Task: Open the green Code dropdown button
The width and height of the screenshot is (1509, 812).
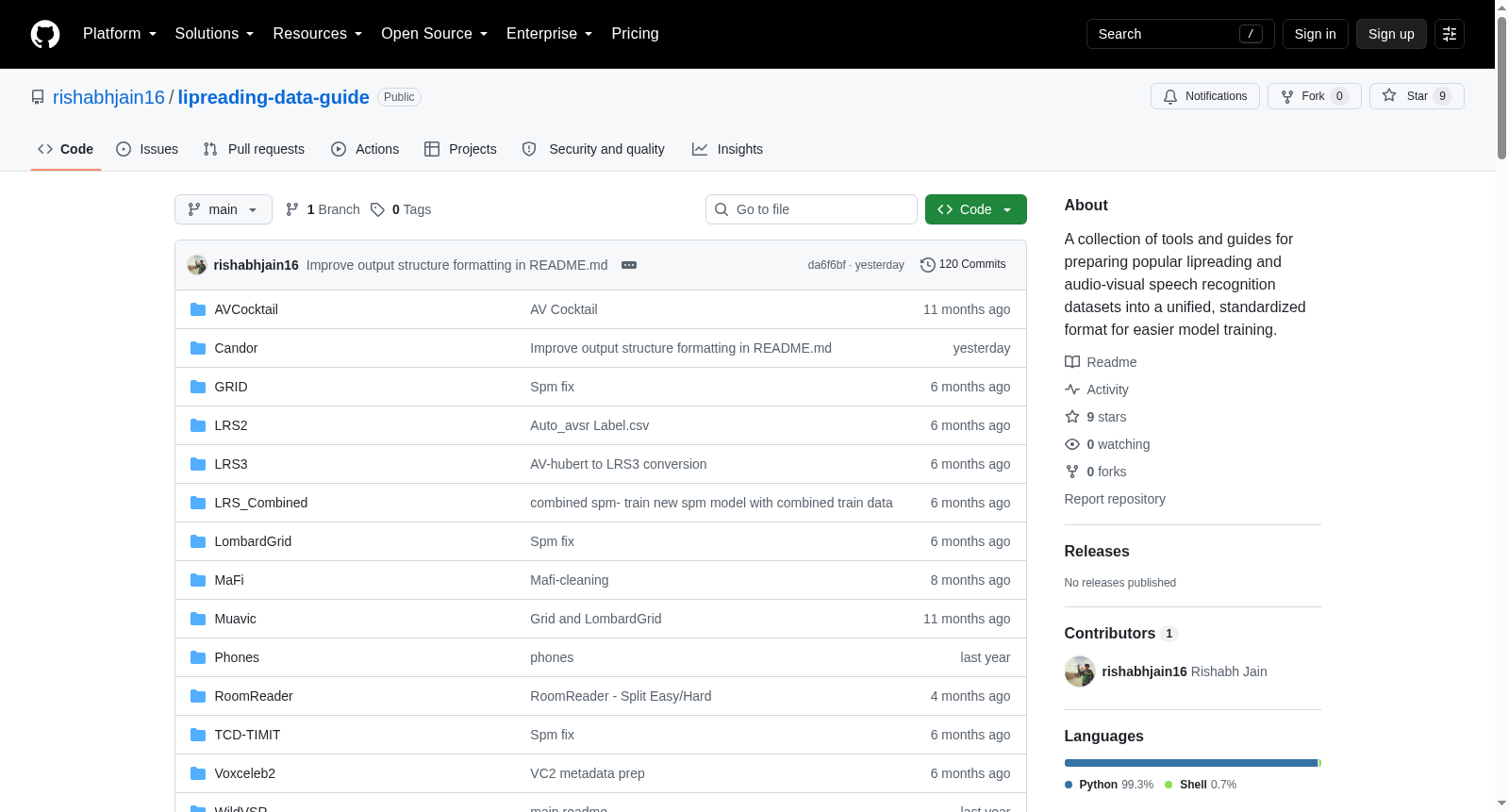Action: point(976,209)
